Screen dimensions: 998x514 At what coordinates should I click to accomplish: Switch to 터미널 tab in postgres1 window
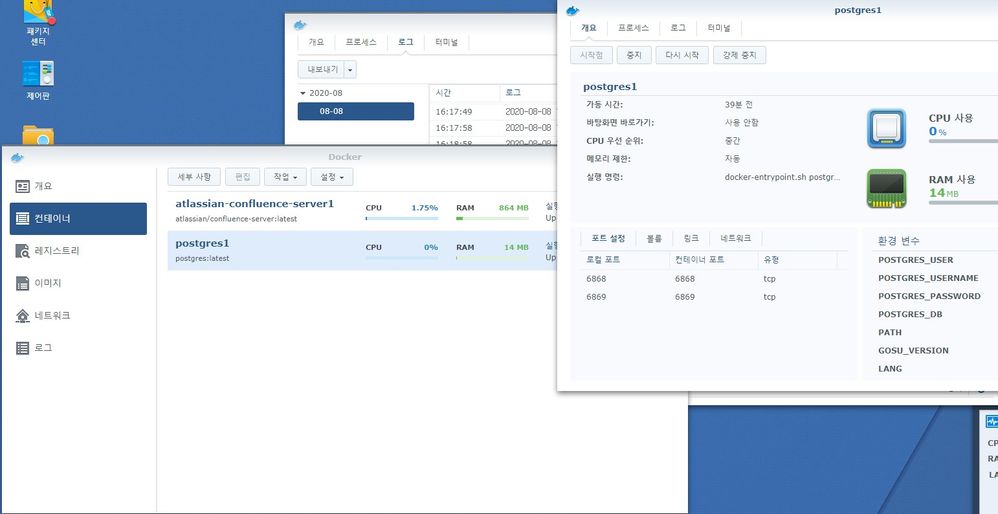719,29
